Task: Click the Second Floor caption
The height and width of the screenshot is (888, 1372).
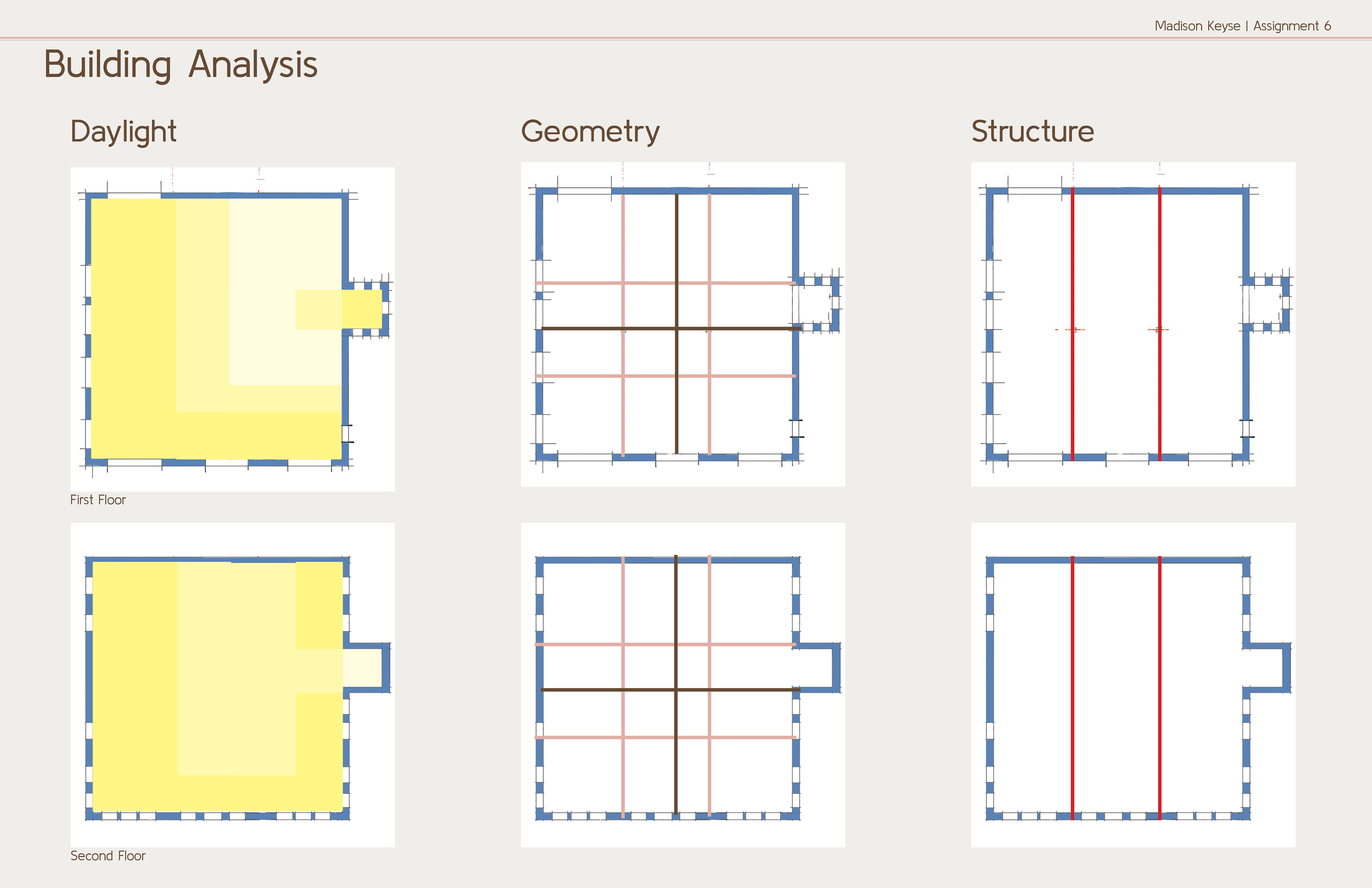Action: 108,856
